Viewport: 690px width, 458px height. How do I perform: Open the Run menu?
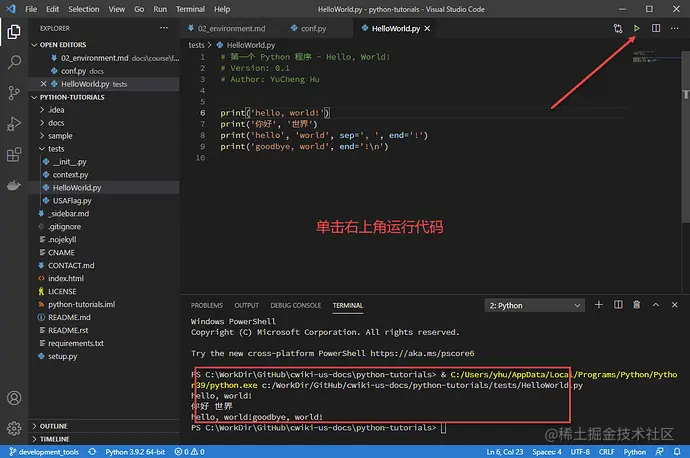160,9
